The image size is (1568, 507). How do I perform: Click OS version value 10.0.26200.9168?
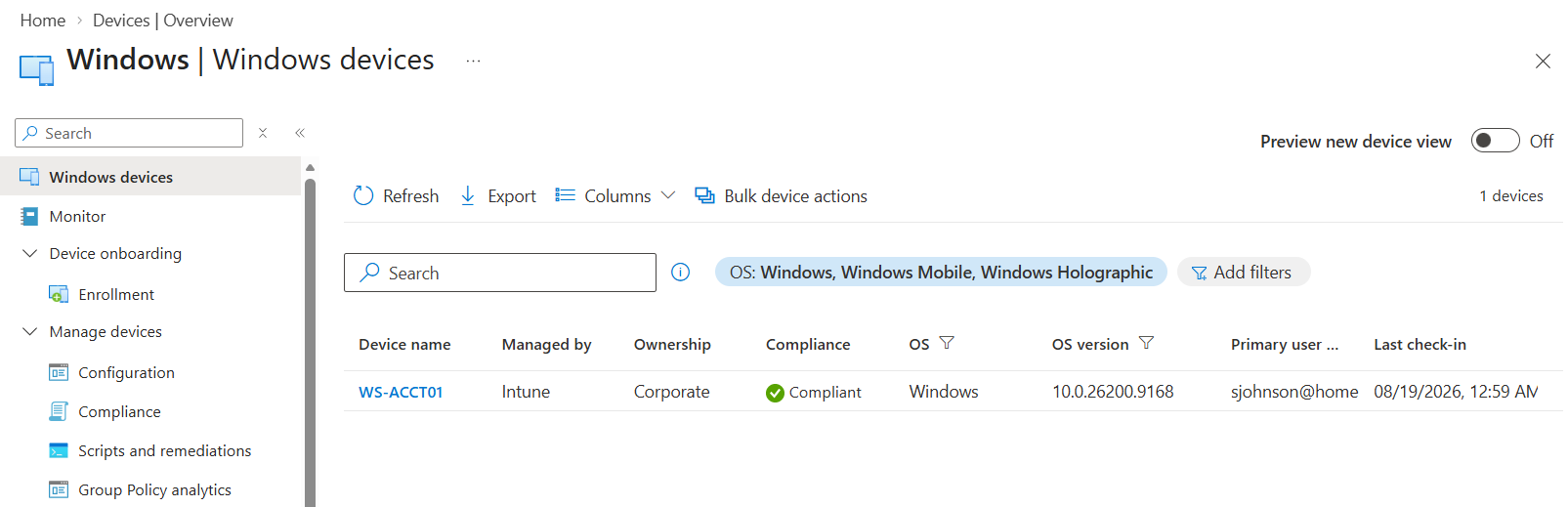1113,392
